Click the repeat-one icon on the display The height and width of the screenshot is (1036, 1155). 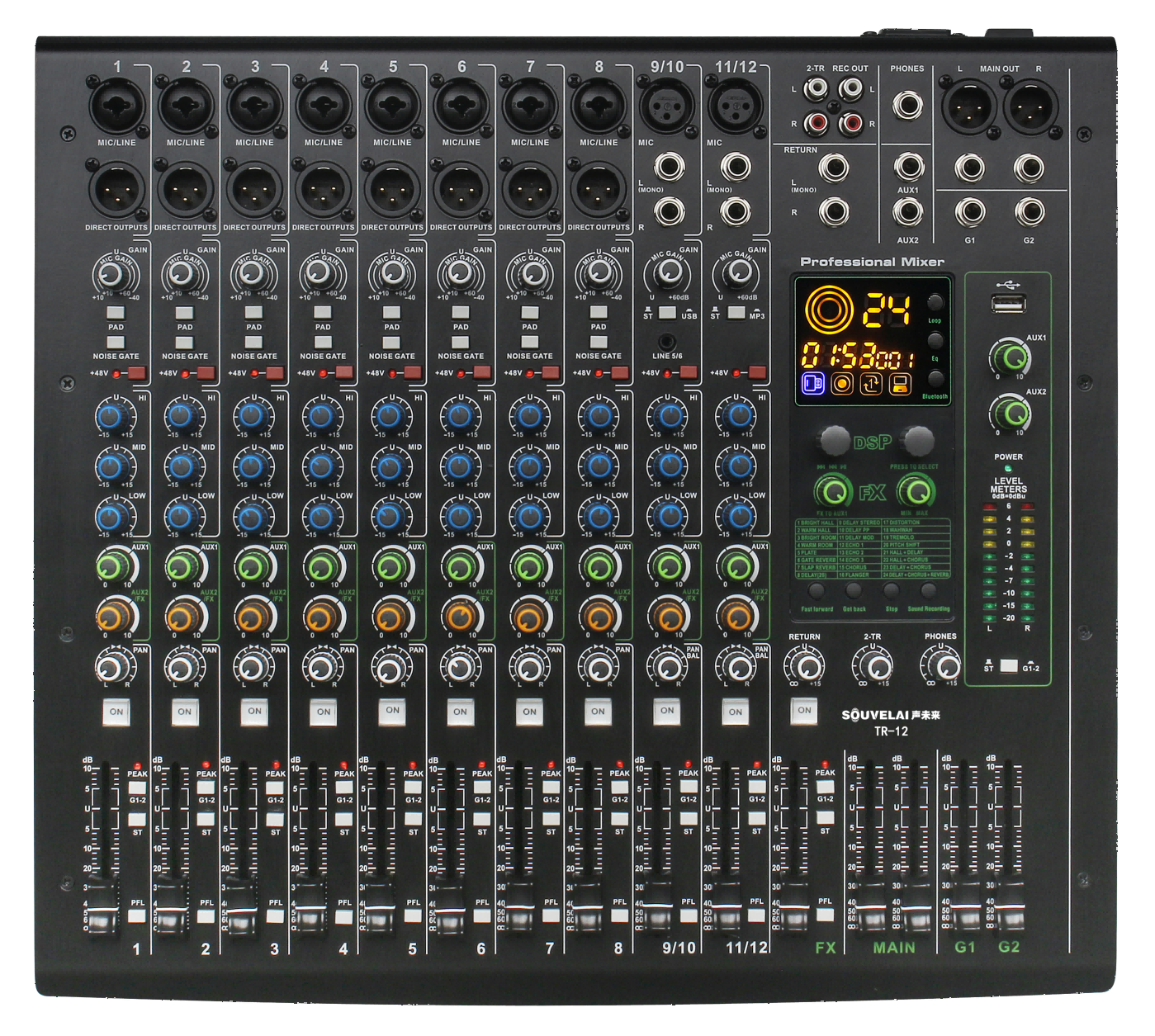(x=871, y=383)
